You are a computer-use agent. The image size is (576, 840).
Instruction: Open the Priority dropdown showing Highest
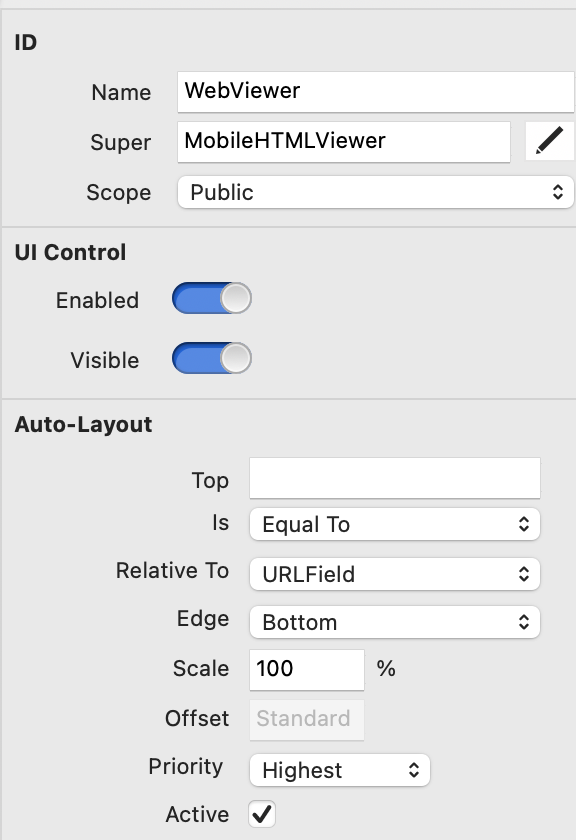tap(340, 770)
